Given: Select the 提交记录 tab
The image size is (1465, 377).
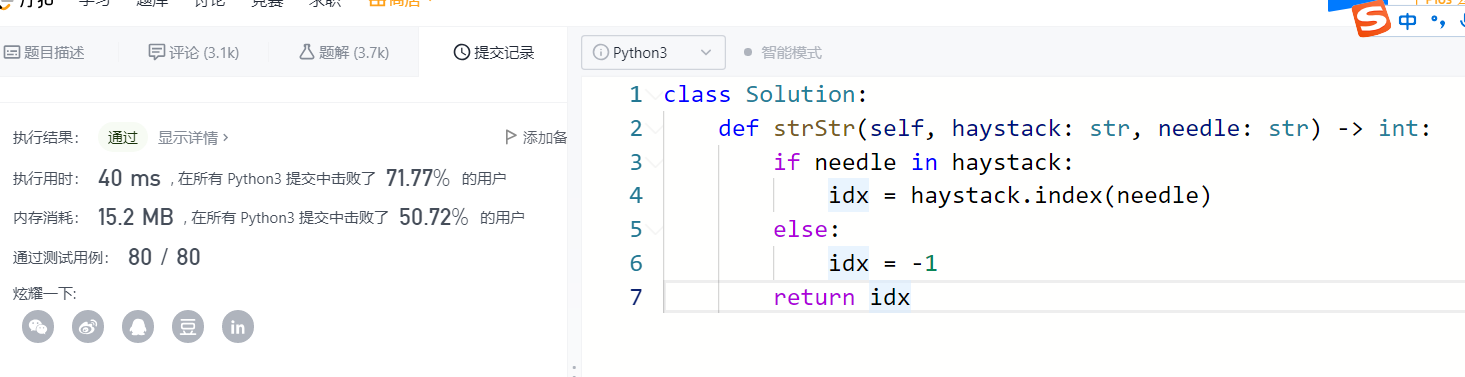Looking at the screenshot, I should coord(494,53).
